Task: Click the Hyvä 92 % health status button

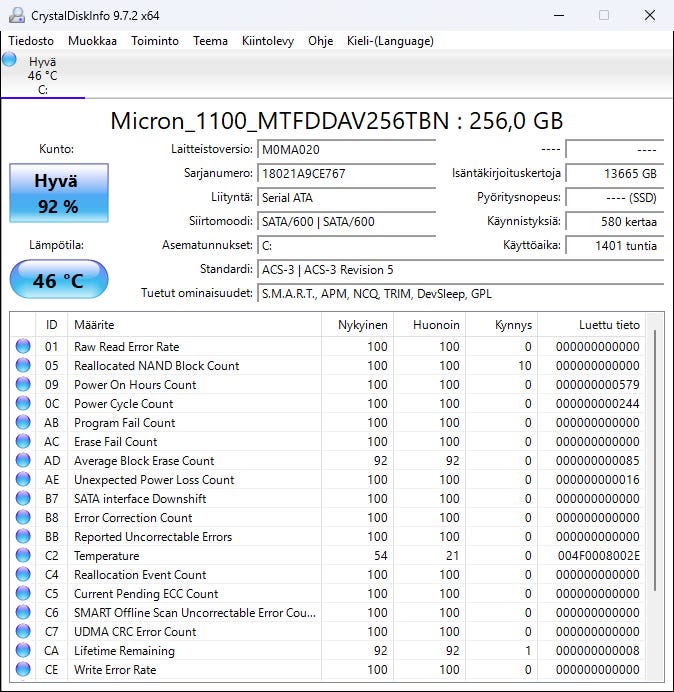Action: coord(57,193)
